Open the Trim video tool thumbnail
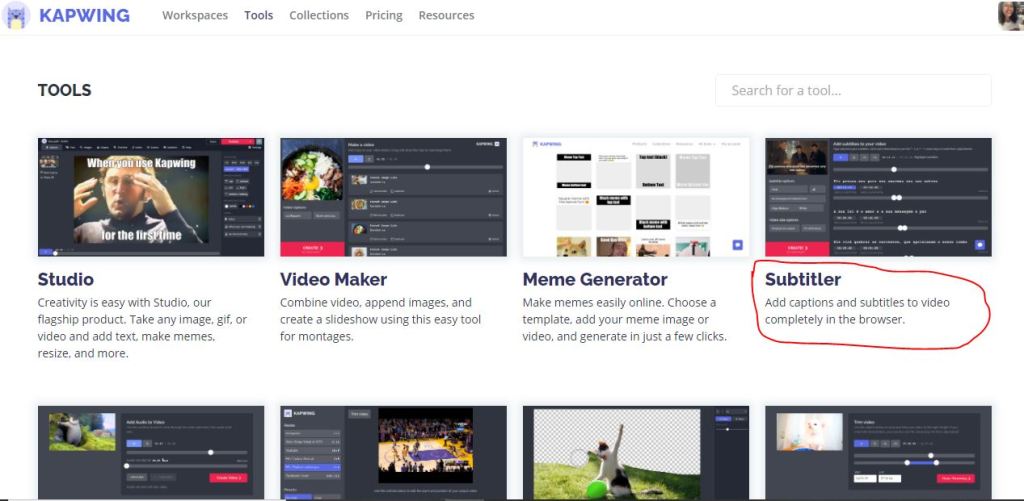Screen dimensions: 1024x501 [878, 453]
